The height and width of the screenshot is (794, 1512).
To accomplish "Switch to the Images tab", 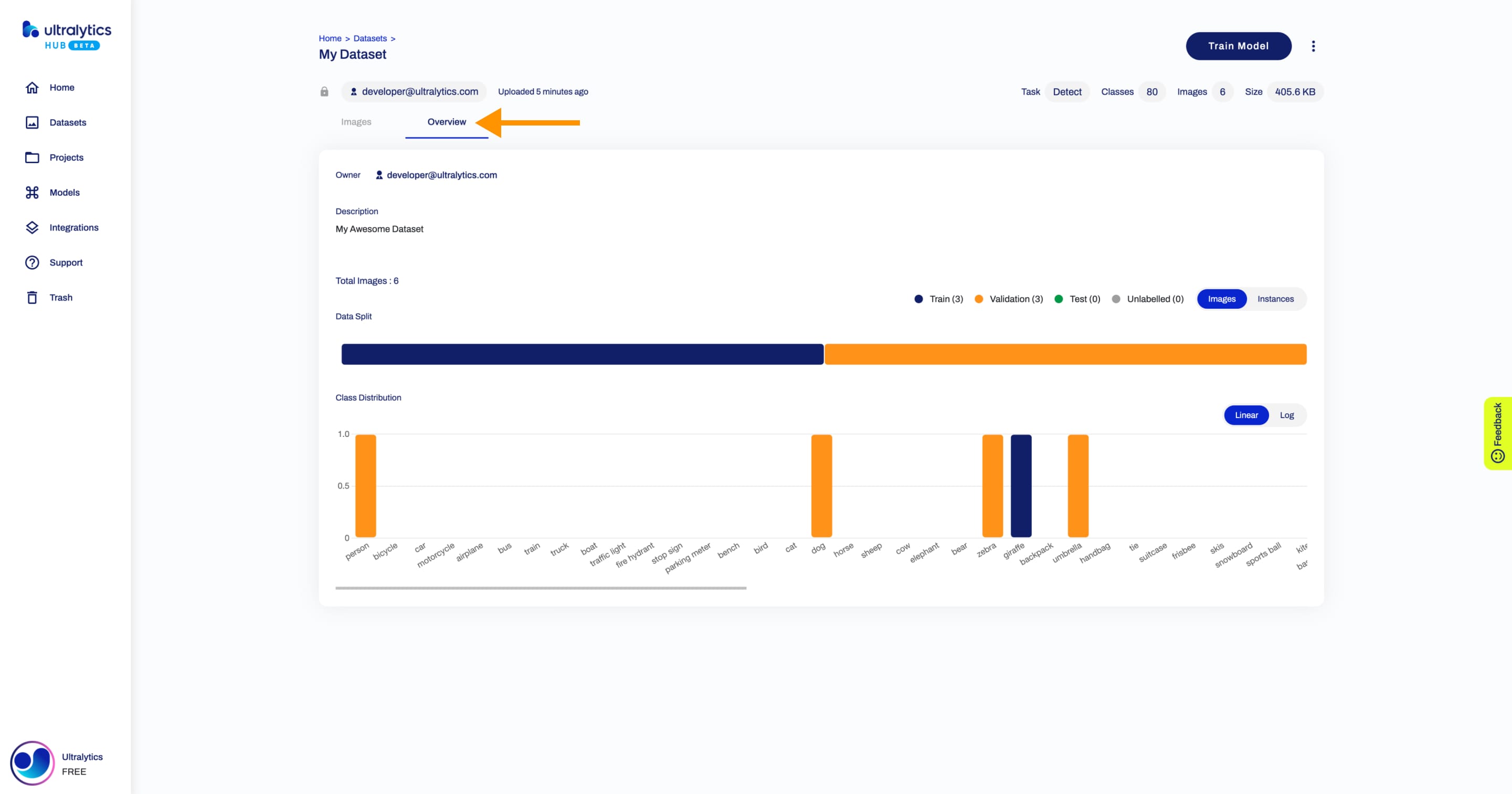I will (357, 122).
